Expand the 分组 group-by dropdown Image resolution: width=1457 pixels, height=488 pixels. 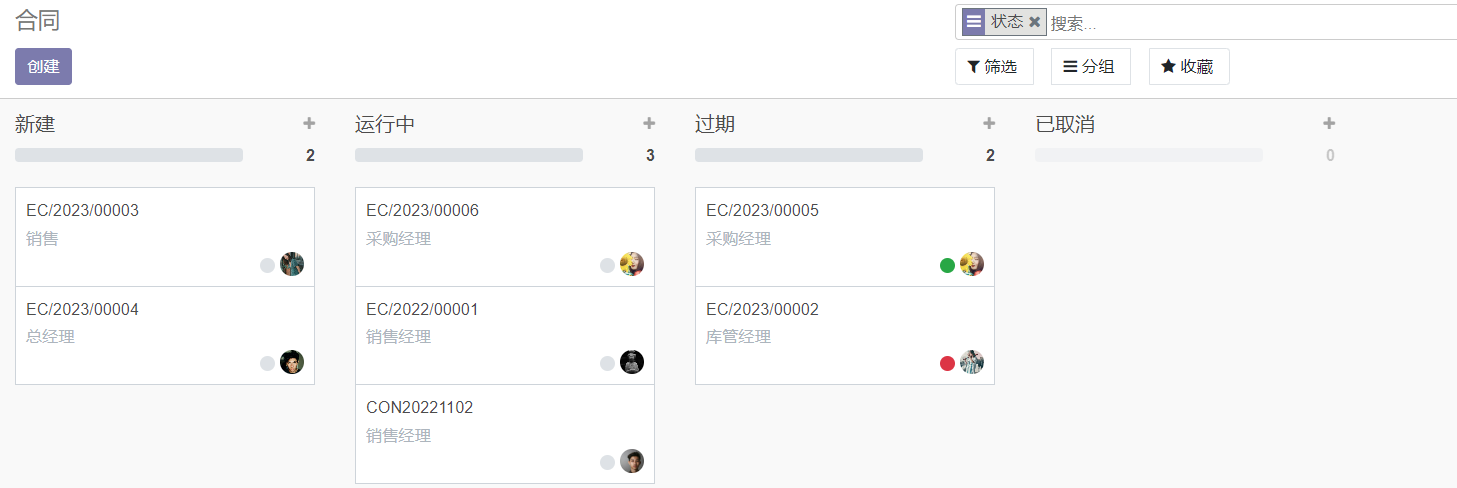click(x=1090, y=67)
